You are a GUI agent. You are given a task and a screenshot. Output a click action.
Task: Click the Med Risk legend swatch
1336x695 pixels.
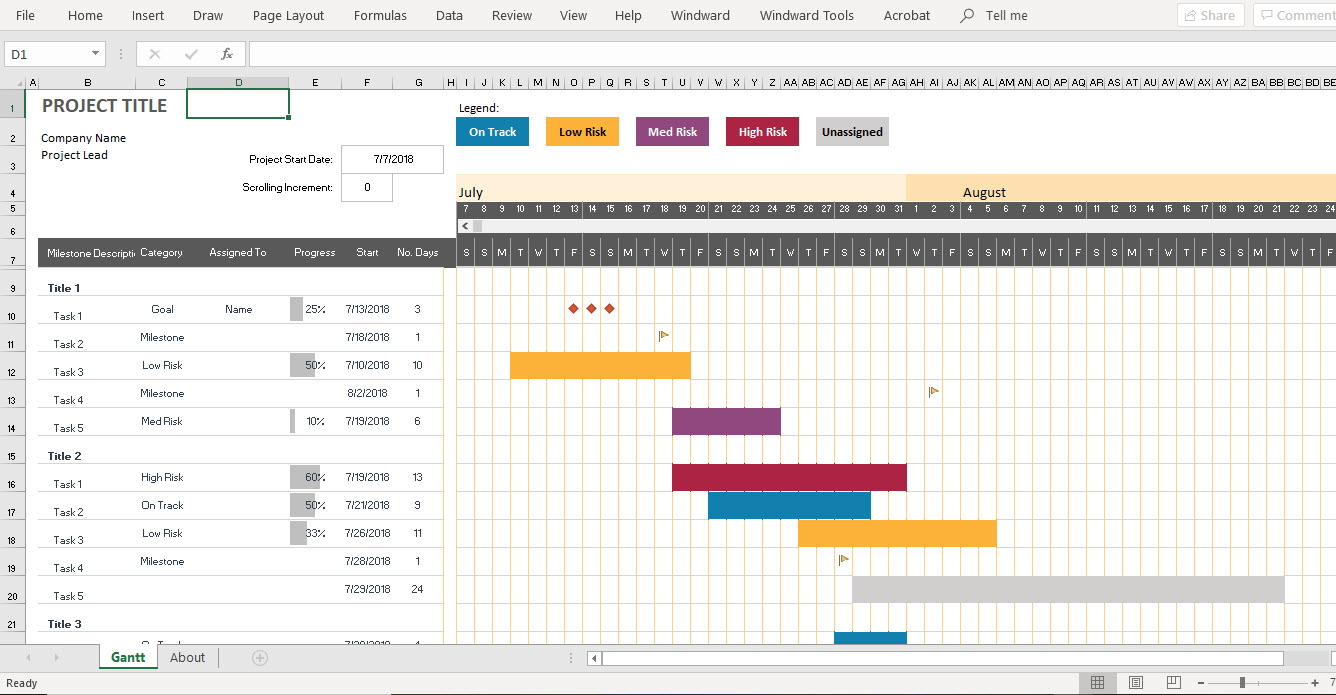672,132
